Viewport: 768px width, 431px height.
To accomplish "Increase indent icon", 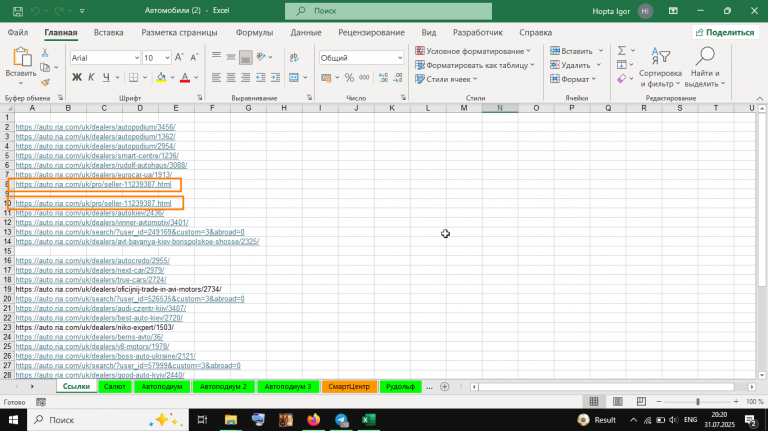I will tap(275, 77).
